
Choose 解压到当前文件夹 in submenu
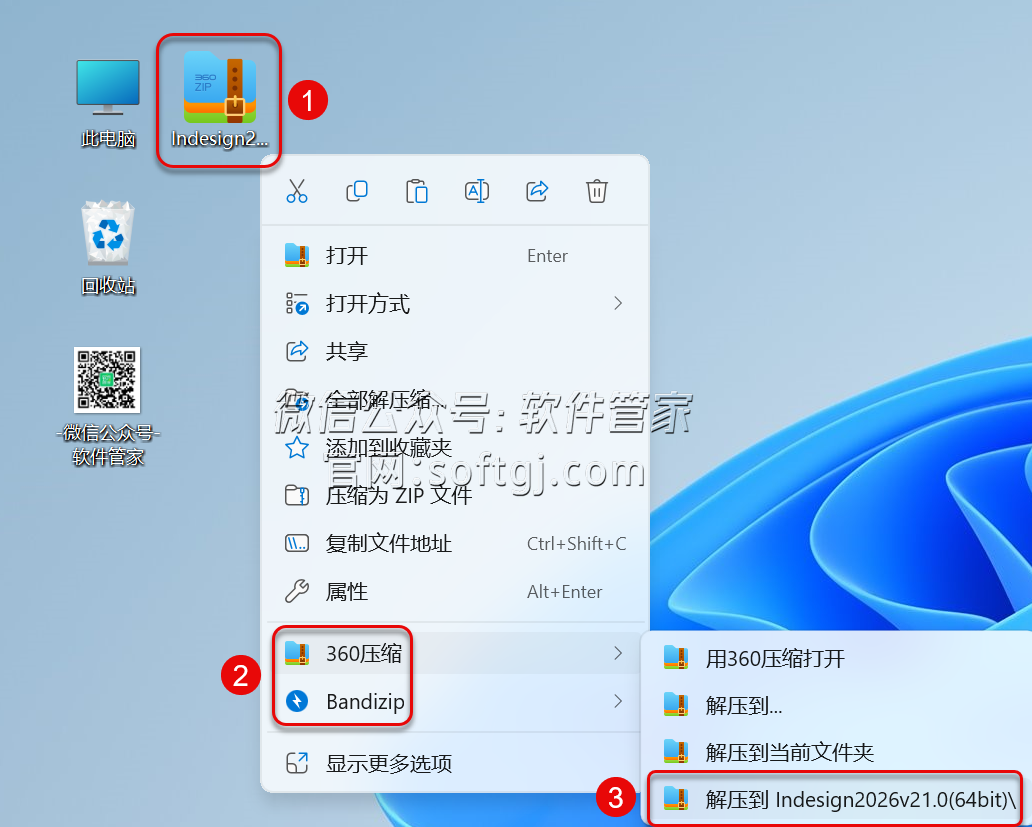(836, 751)
